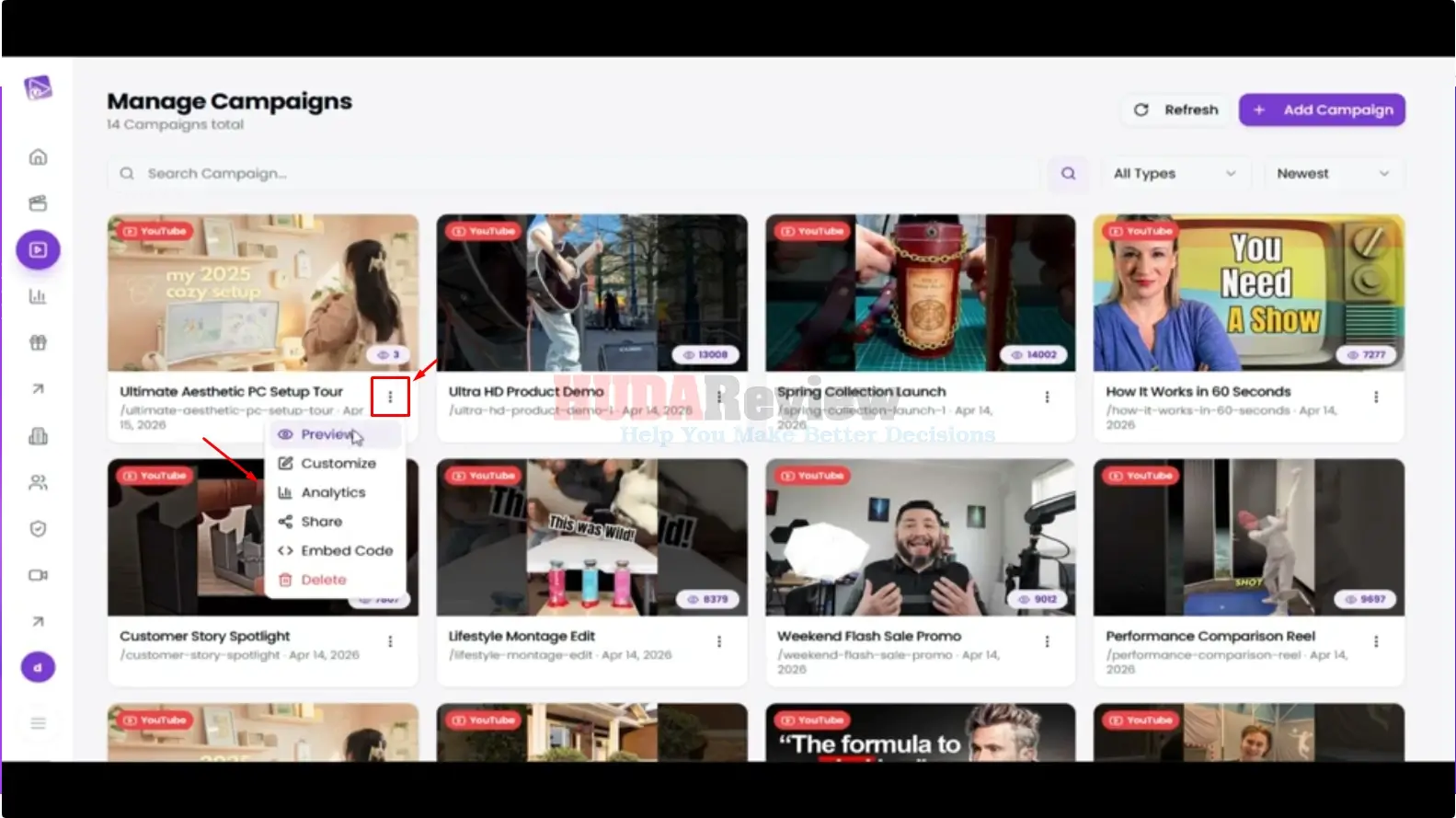1456x818 pixels.
Task: Select the active Campaigns play icon in sidebar
Action: click(38, 249)
